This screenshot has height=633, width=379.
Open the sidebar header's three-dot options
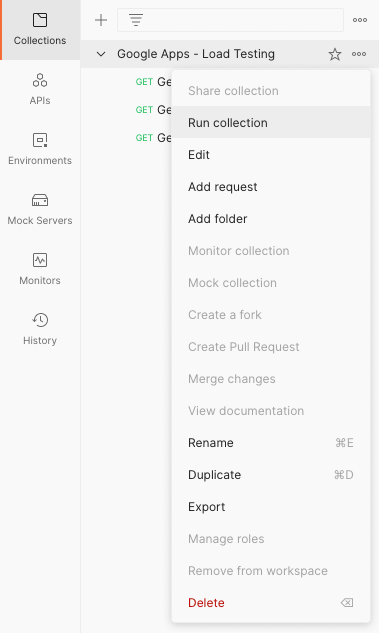click(360, 20)
